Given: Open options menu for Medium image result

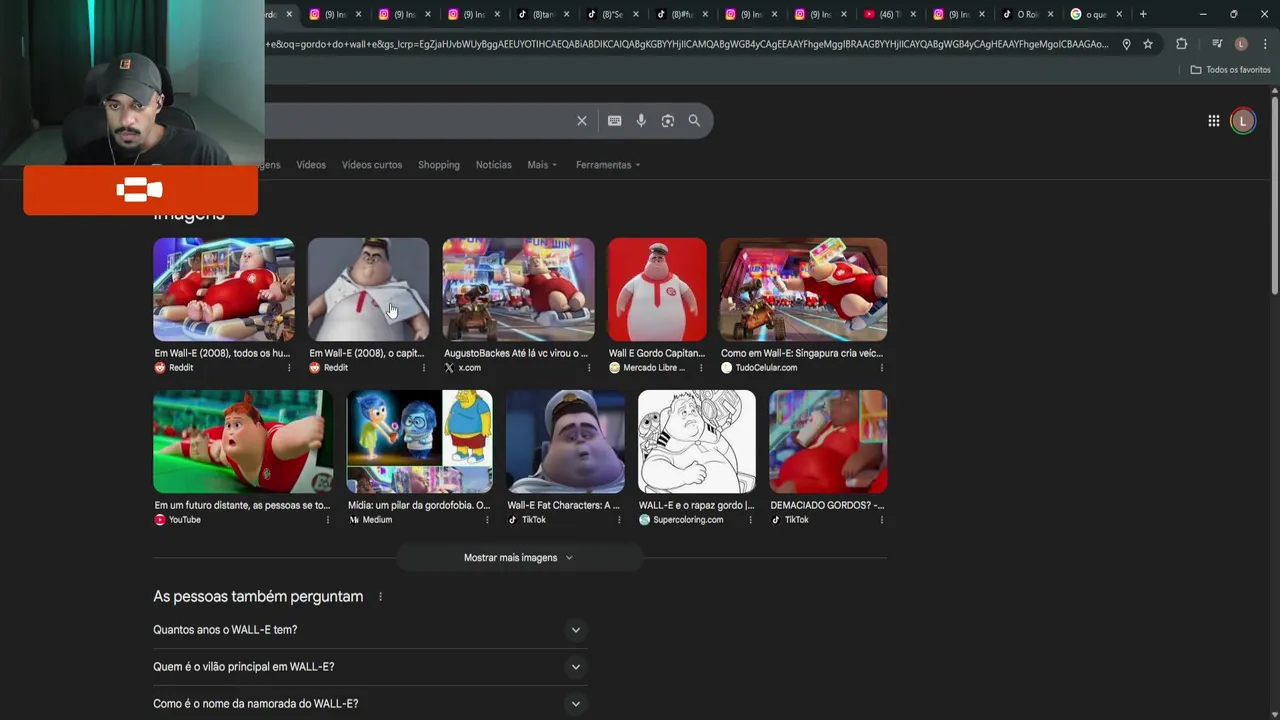Looking at the screenshot, I should [x=487, y=520].
